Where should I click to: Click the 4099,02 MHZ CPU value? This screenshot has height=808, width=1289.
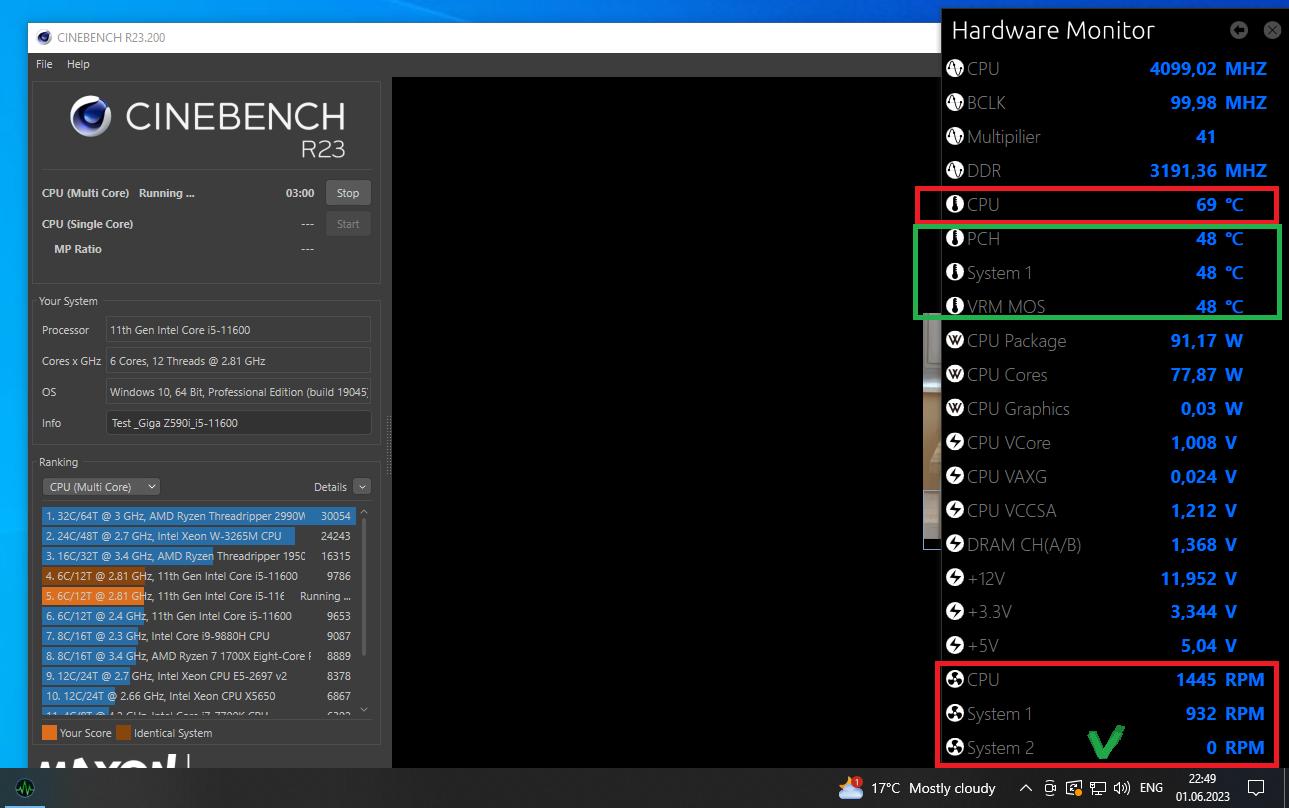coord(1208,69)
